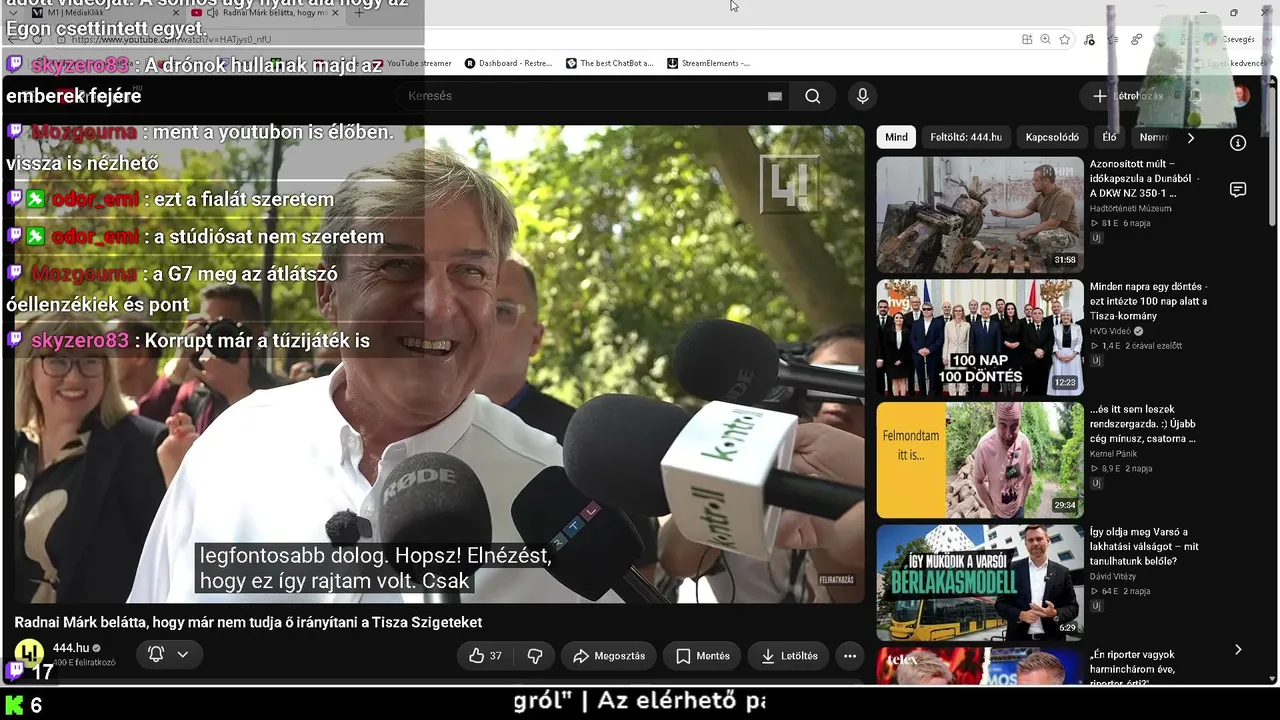This screenshot has width=1280, height=720.
Task: Open the HVG Videó channel name
Action: point(1110,331)
